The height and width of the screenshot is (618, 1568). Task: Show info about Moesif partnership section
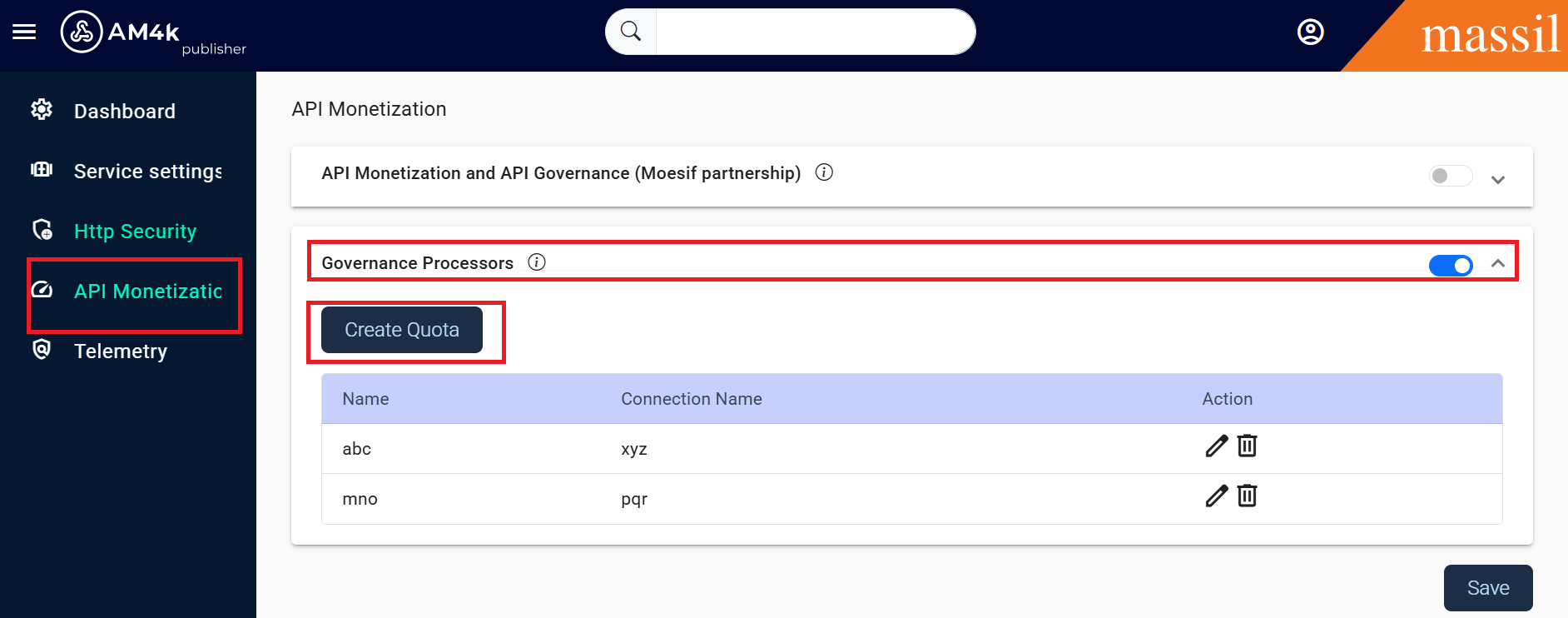pos(824,172)
